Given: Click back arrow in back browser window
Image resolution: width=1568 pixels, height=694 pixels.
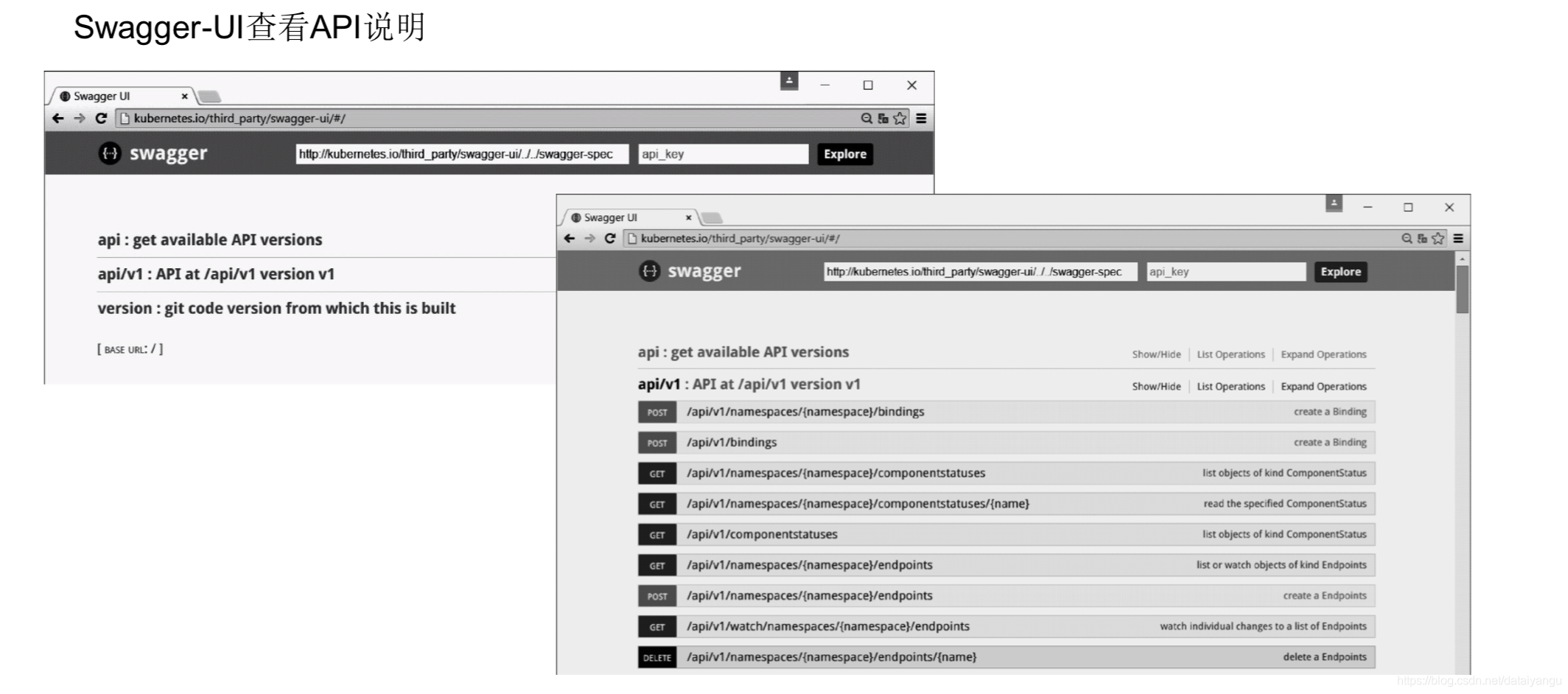Looking at the screenshot, I should (58, 119).
